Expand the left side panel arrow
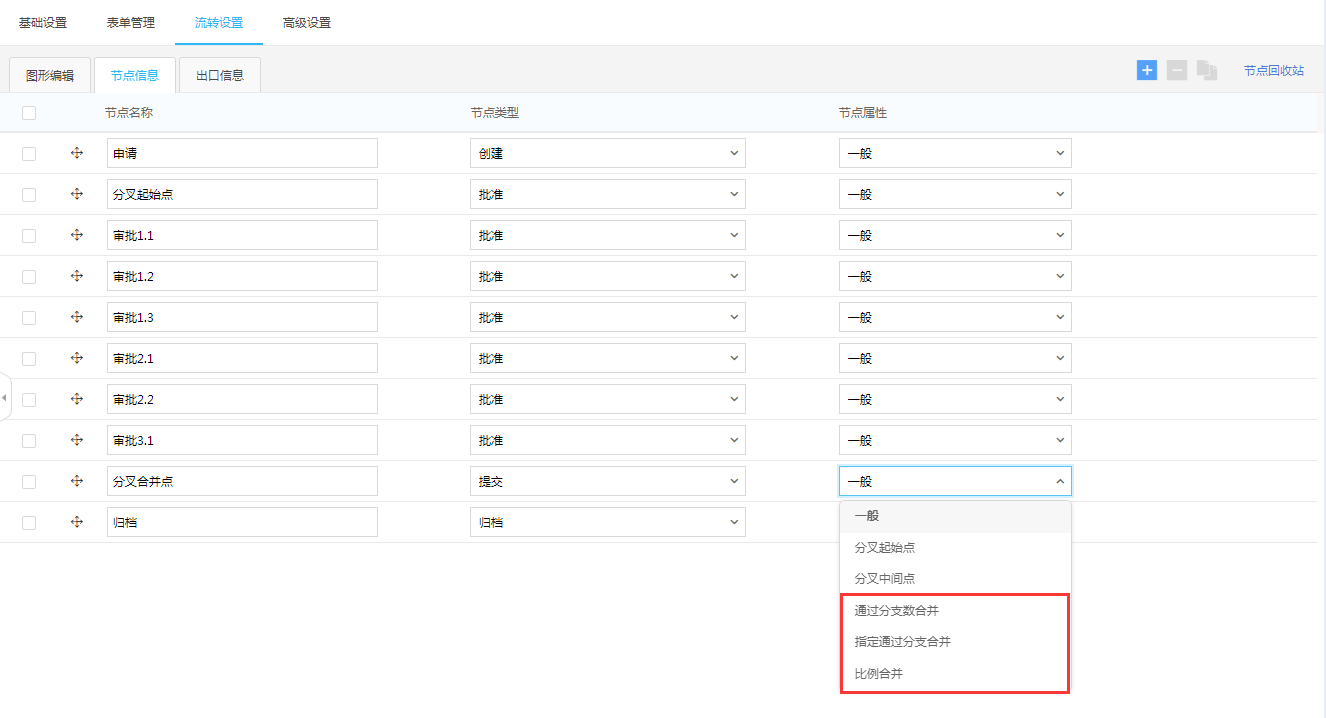 tap(4, 398)
